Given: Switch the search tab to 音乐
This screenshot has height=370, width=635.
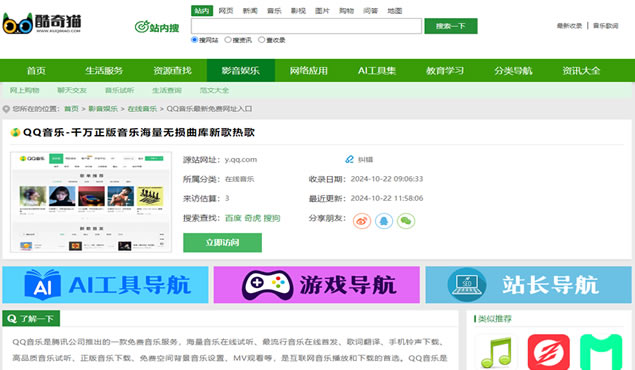Looking at the screenshot, I should tap(274, 11).
